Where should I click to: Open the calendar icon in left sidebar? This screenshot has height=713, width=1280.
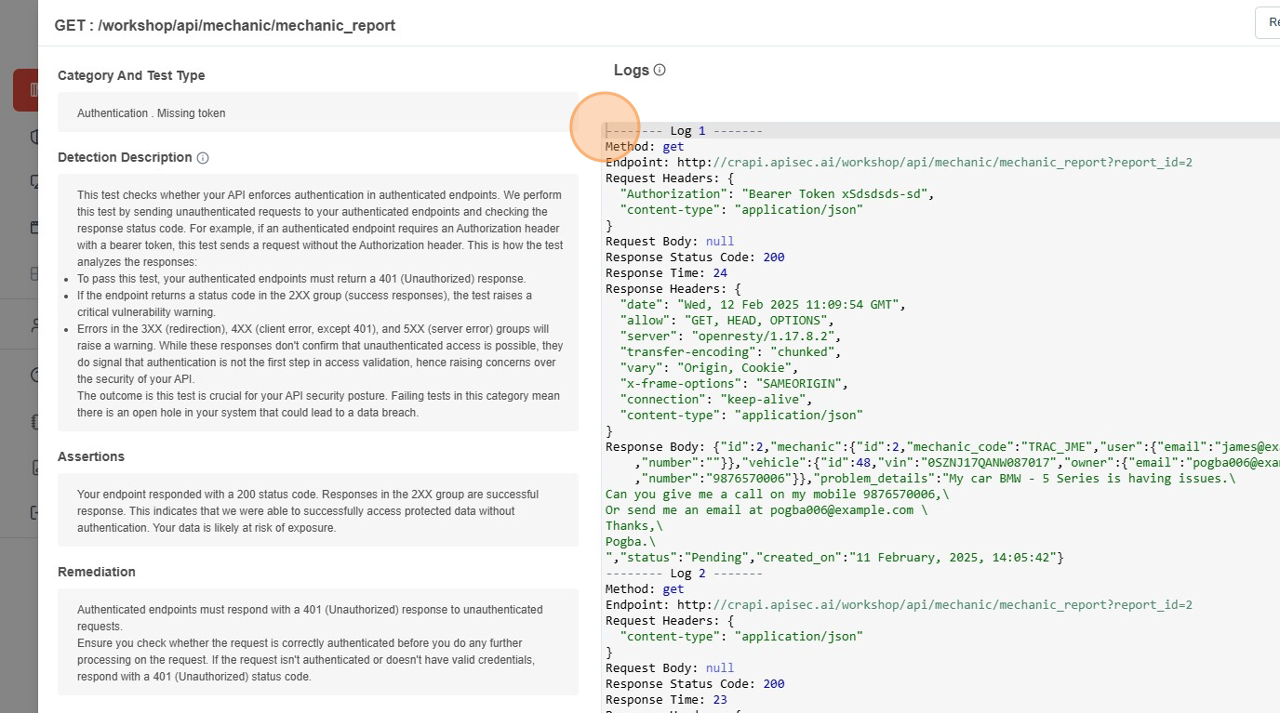(x=33, y=227)
